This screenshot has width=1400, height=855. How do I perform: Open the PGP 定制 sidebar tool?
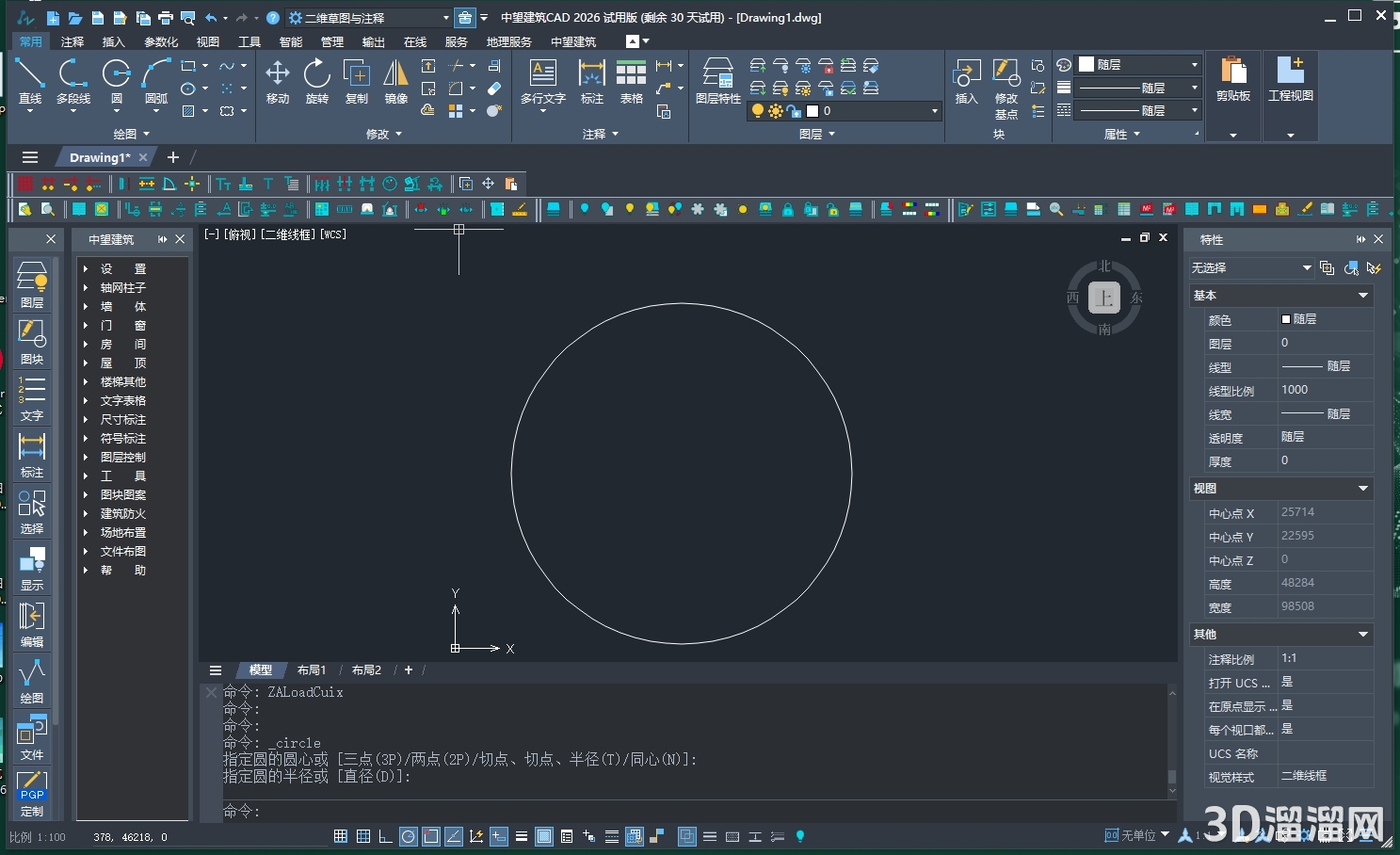tap(32, 793)
